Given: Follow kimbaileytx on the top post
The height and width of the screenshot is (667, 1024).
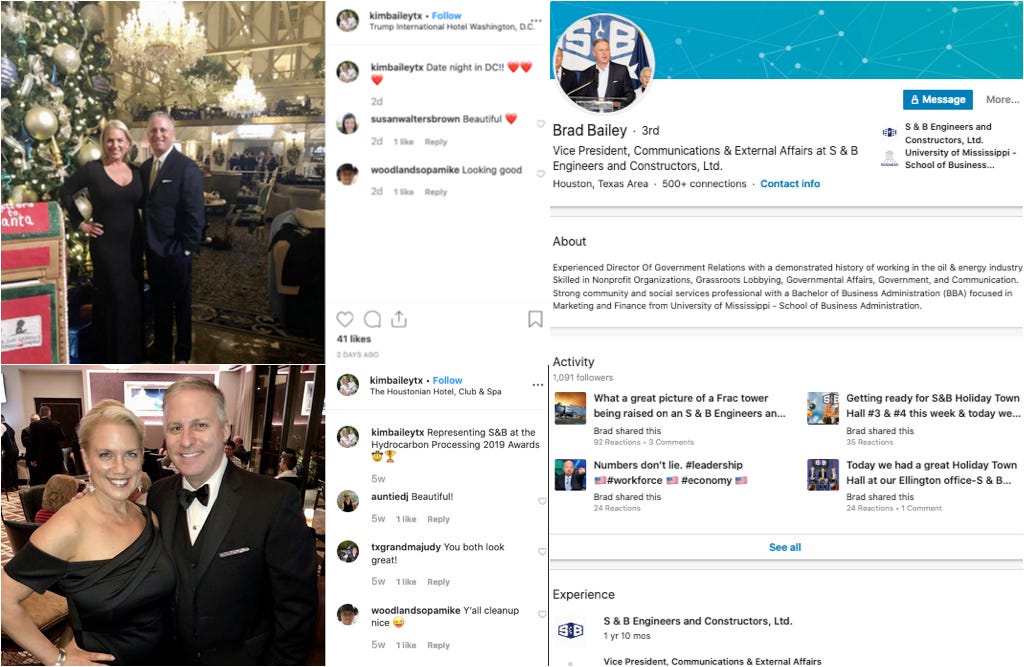Looking at the screenshot, I should click(447, 15).
